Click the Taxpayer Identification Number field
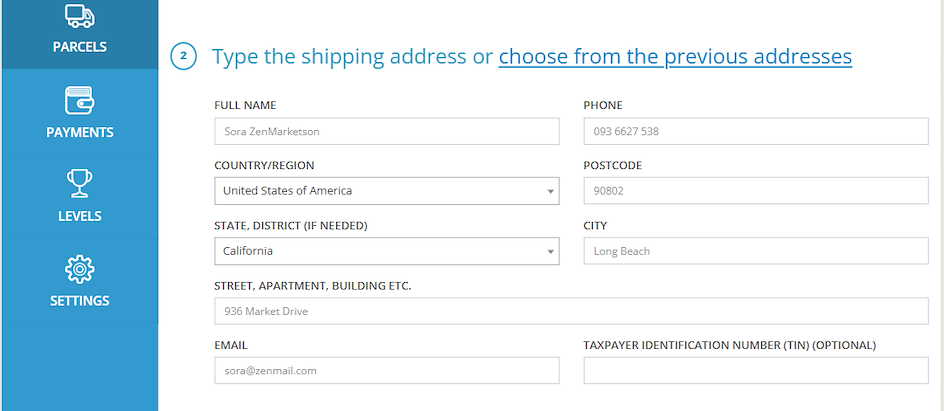944x411 pixels. click(755, 371)
